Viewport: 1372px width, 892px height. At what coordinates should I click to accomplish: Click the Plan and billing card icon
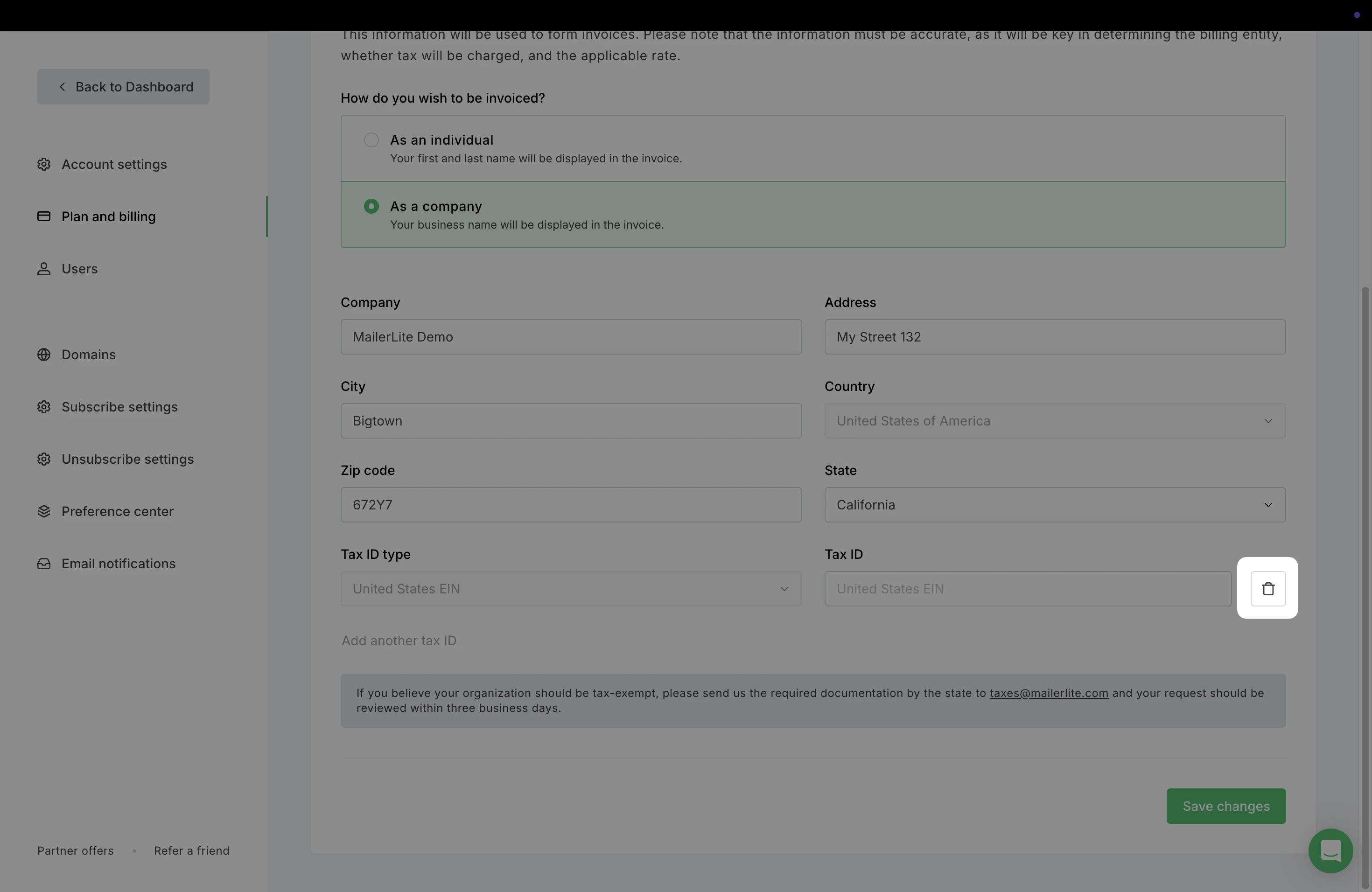44,216
